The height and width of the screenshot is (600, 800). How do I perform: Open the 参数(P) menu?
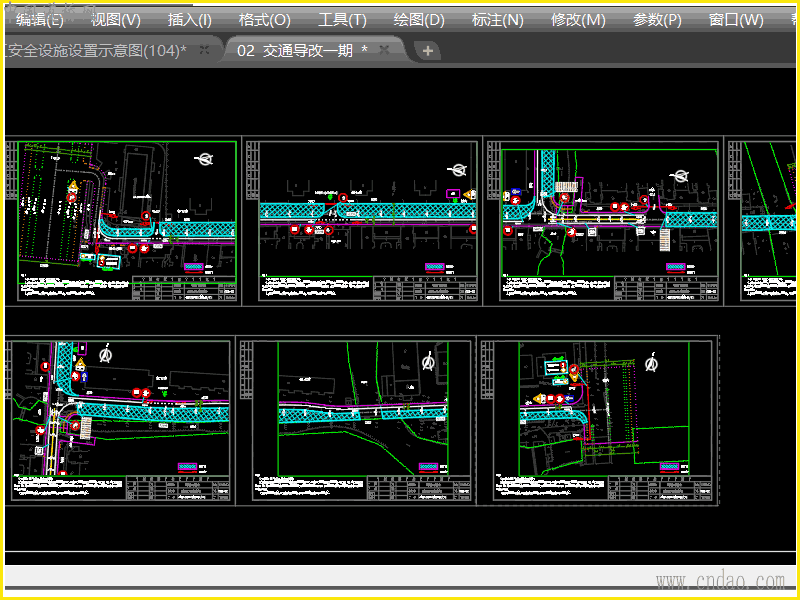(x=657, y=20)
